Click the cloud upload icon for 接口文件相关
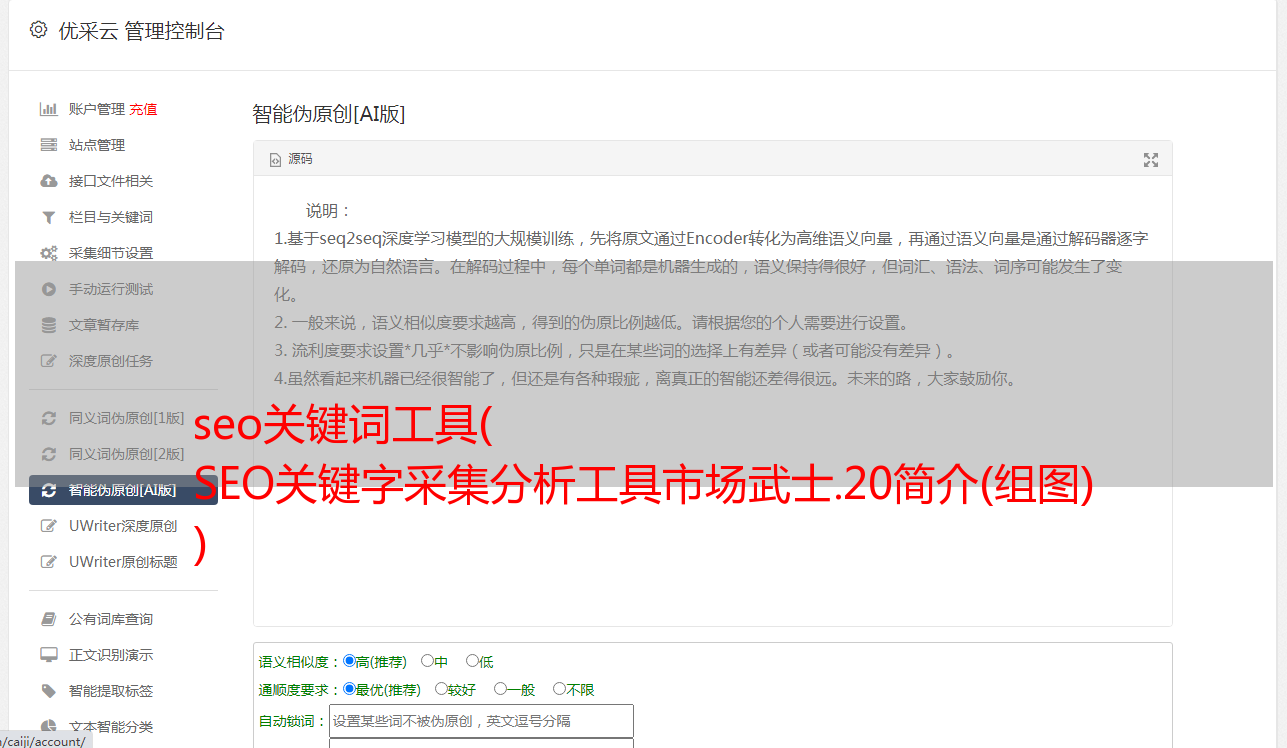Viewport: 1287px width, 748px height. tap(48, 181)
